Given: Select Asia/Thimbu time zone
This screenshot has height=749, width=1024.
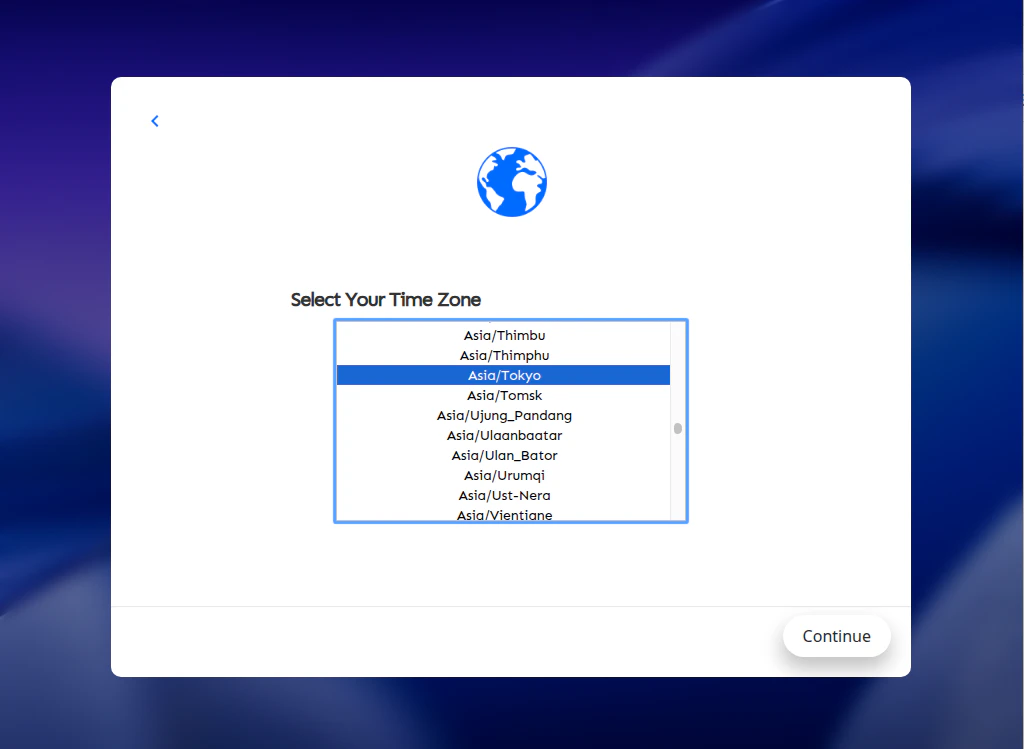Looking at the screenshot, I should click(x=504, y=335).
